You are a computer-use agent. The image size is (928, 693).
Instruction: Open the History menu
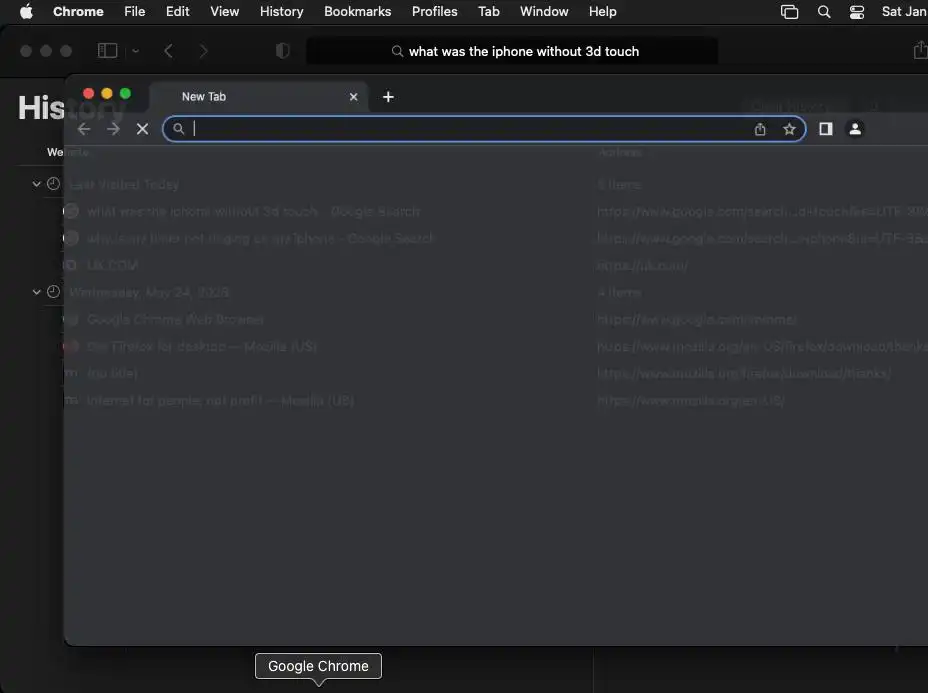tap(282, 12)
